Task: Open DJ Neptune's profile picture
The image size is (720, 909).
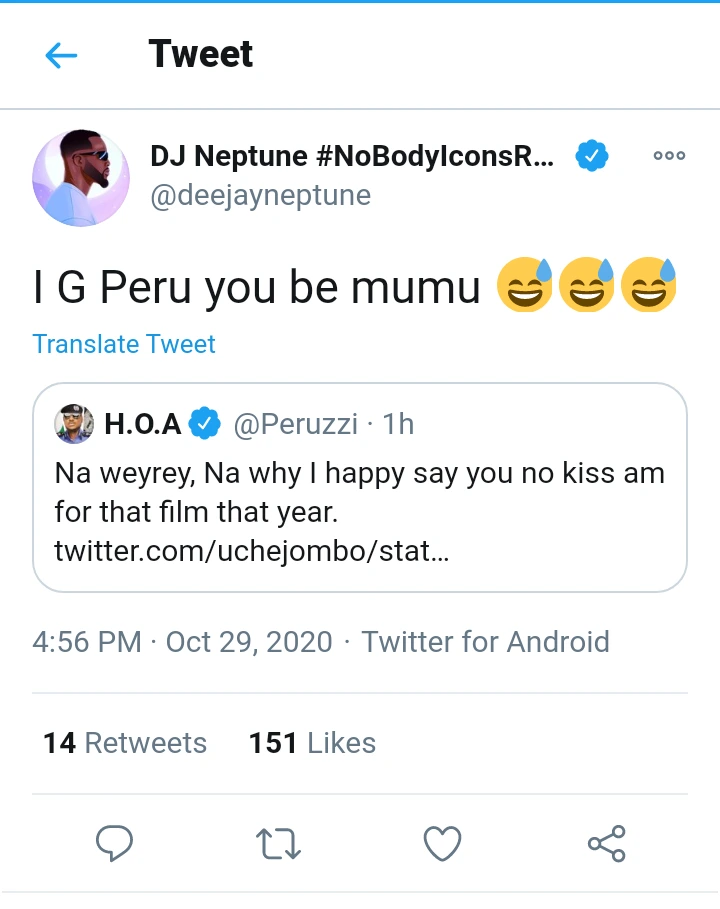Action: [x=81, y=177]
